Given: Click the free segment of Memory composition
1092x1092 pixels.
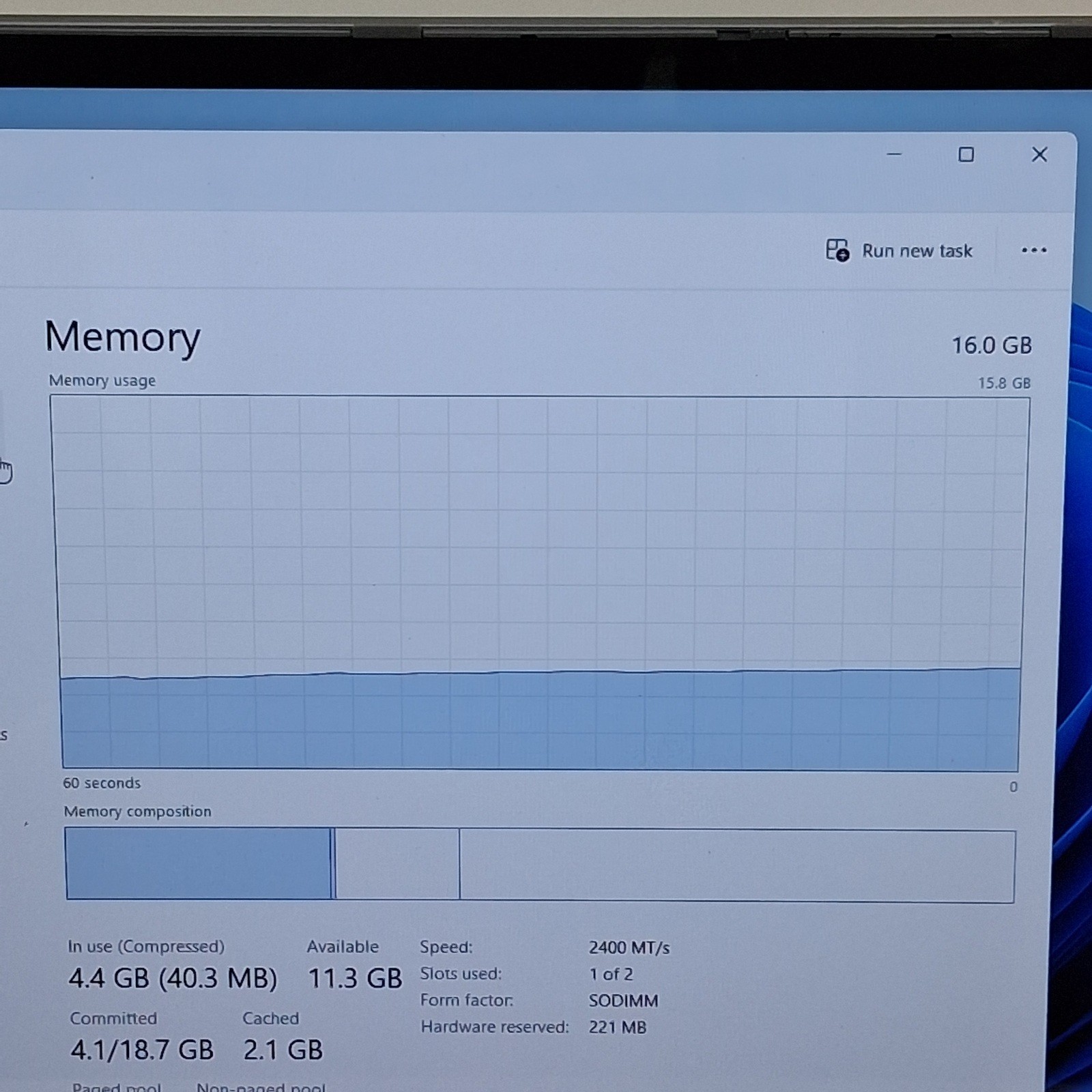Looking at the screenshot, I should (x=737, y=866).
